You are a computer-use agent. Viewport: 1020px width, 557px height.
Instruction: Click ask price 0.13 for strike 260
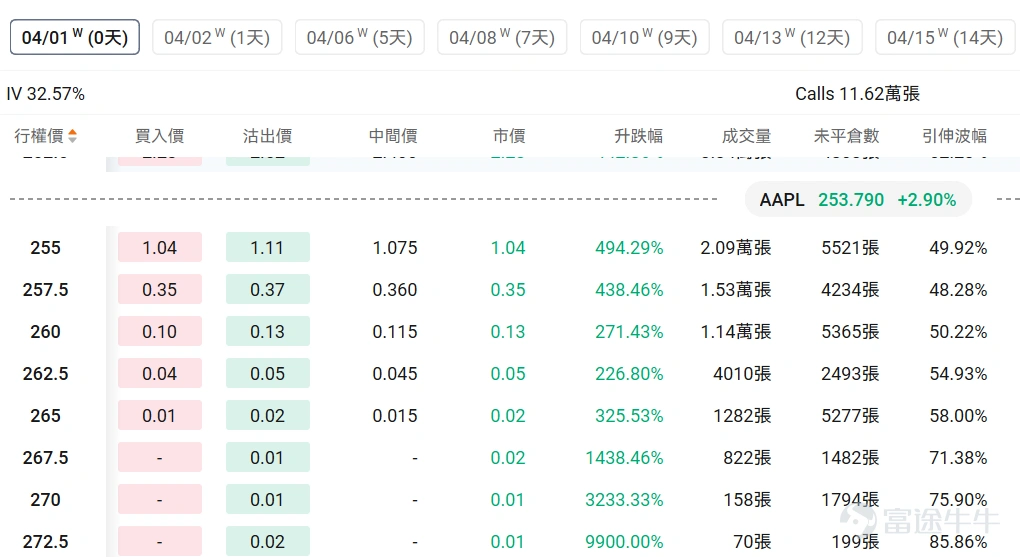click(x=268, y=331)
